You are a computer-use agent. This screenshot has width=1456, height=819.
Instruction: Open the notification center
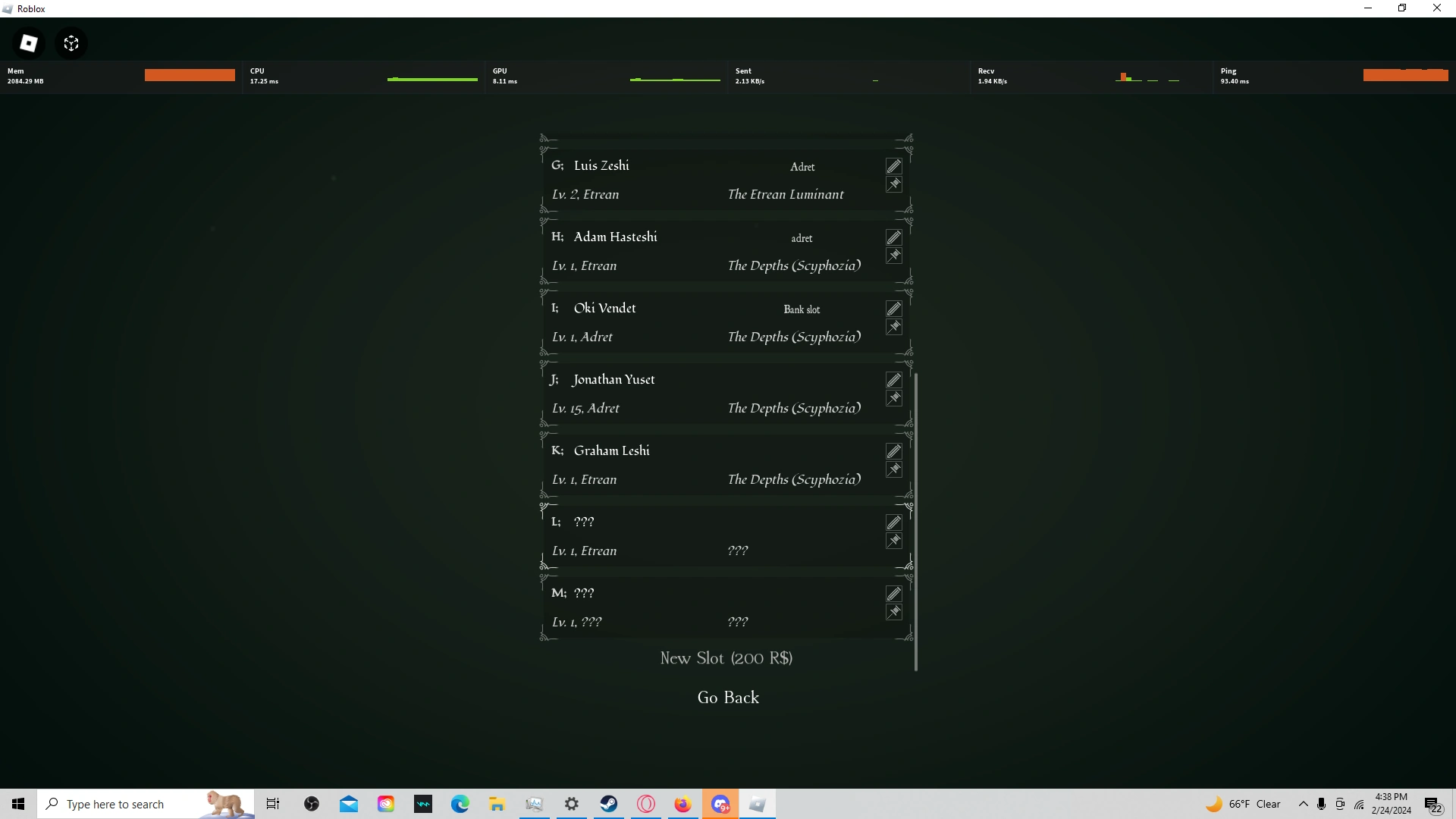tap(1432, 804)
